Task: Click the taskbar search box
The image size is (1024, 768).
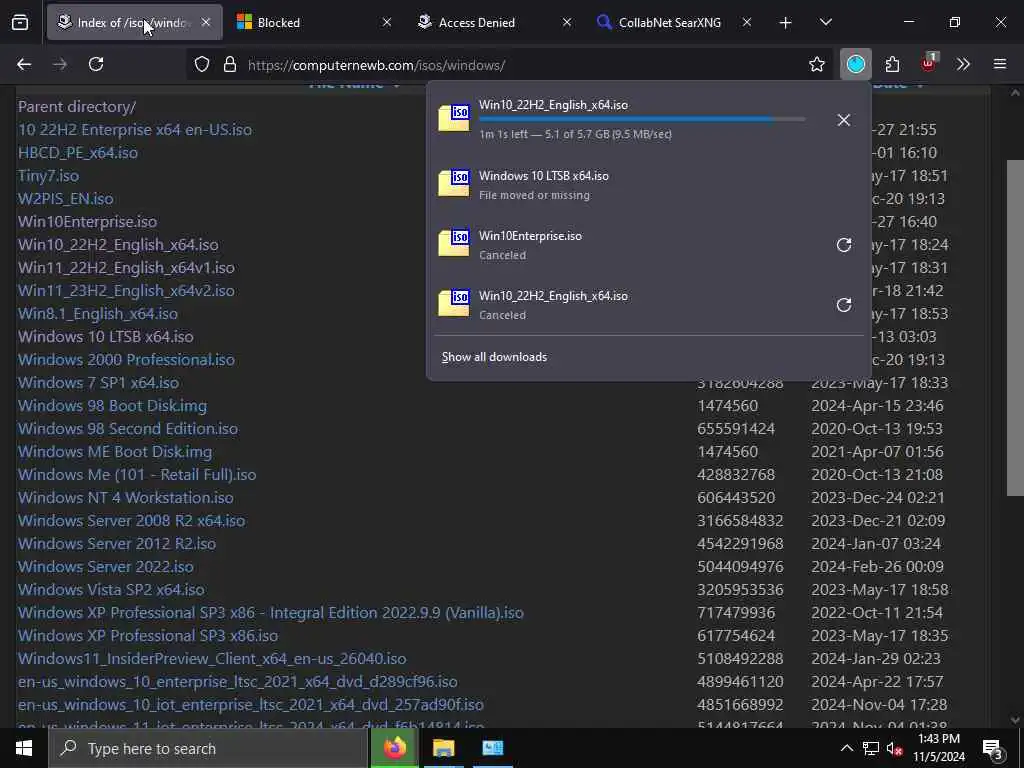Action: (208, 748)
